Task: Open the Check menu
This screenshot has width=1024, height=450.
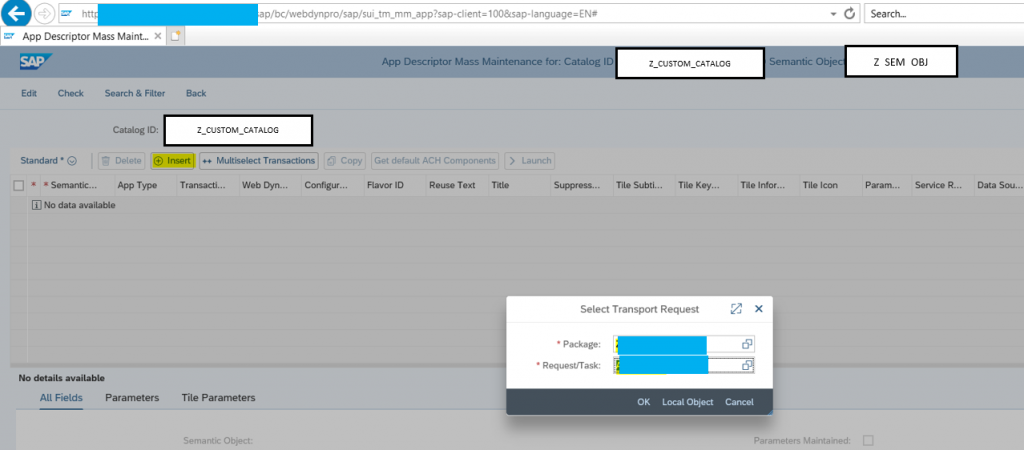Action: pos(71,93)
